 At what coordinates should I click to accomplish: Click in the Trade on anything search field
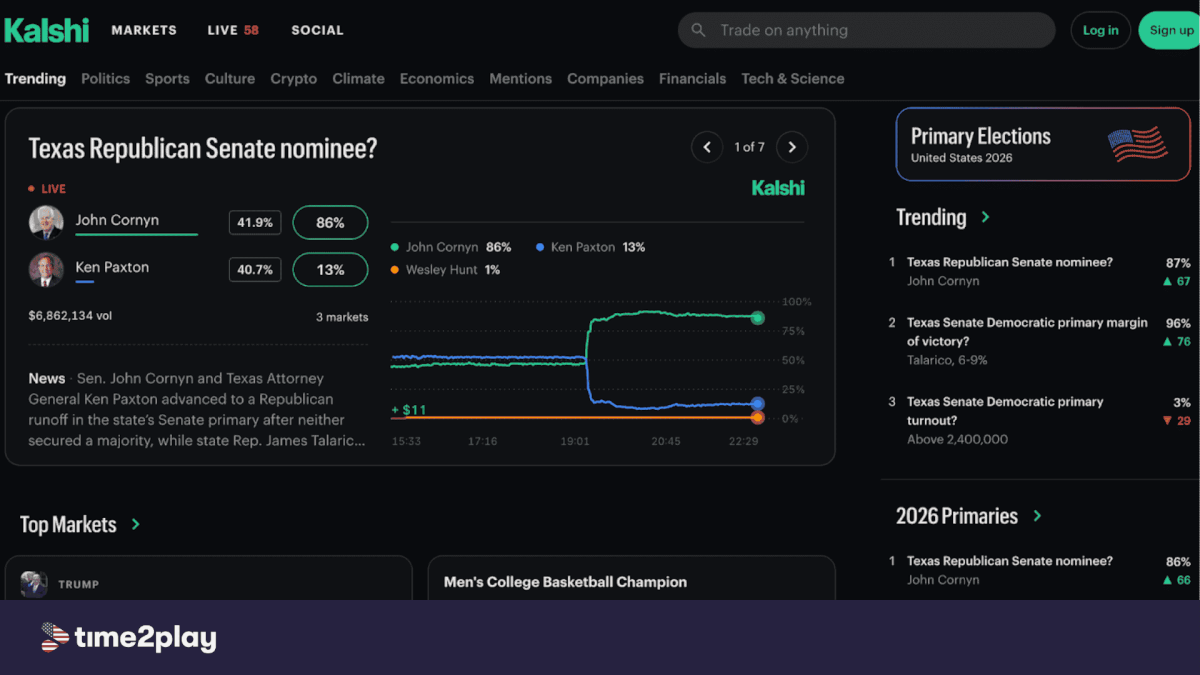(866, 30)
